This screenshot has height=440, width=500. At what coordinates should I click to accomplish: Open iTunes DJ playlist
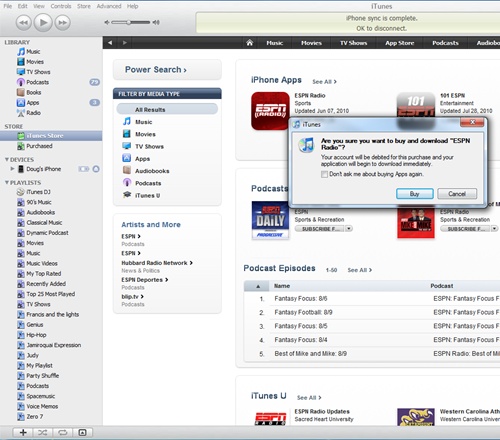(38, 192)
